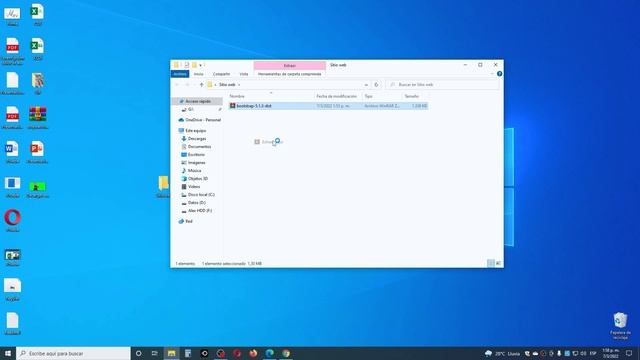Viewport: 640px width, 360px height.
Task: Open Disco local (C:) drive
Action: tap(198, 195)
